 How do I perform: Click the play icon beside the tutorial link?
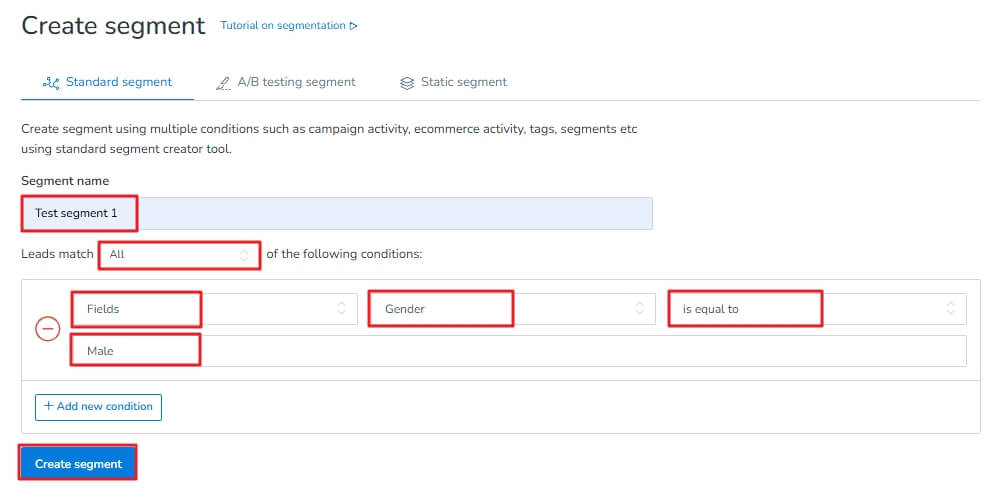point(354,26)
